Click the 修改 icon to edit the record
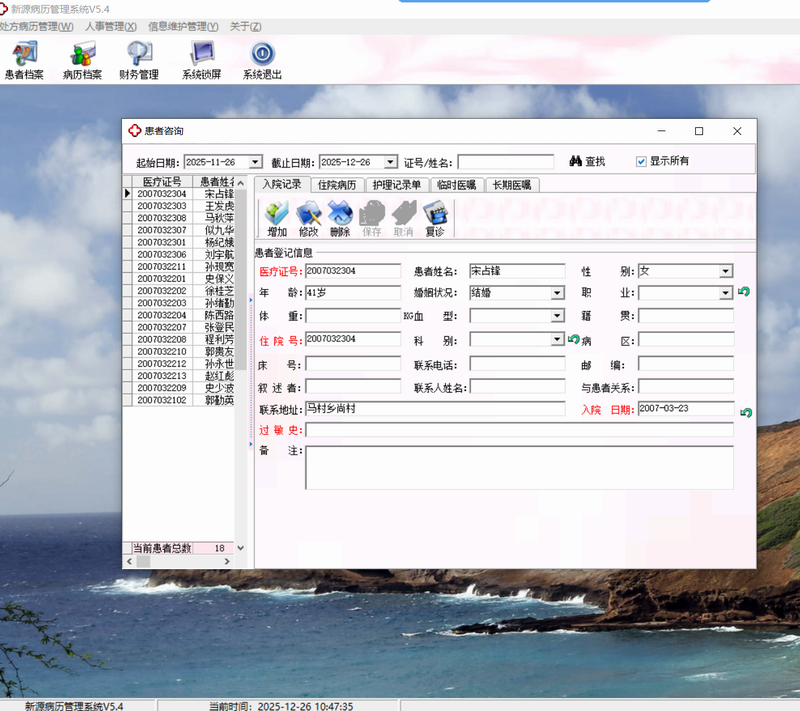The height and width of the screenshot is (711, 800). [309, 218]
